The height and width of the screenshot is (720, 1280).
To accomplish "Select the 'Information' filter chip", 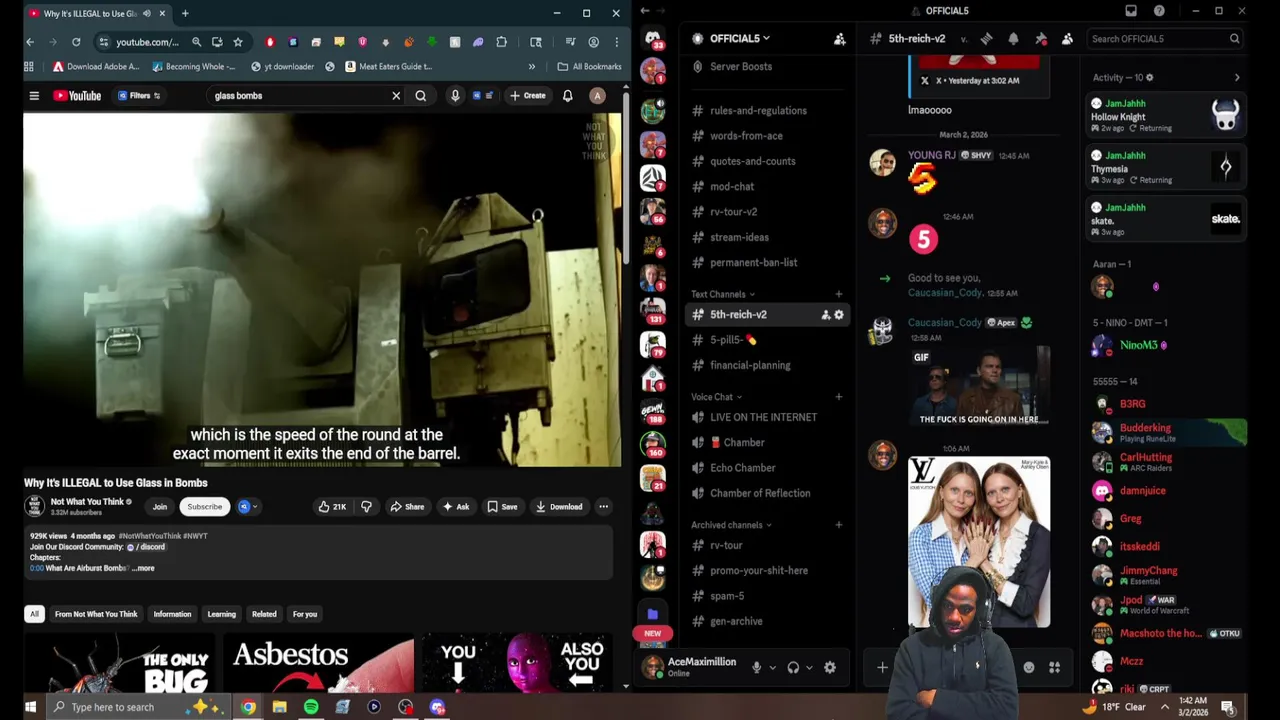I will tap(172, 614).
